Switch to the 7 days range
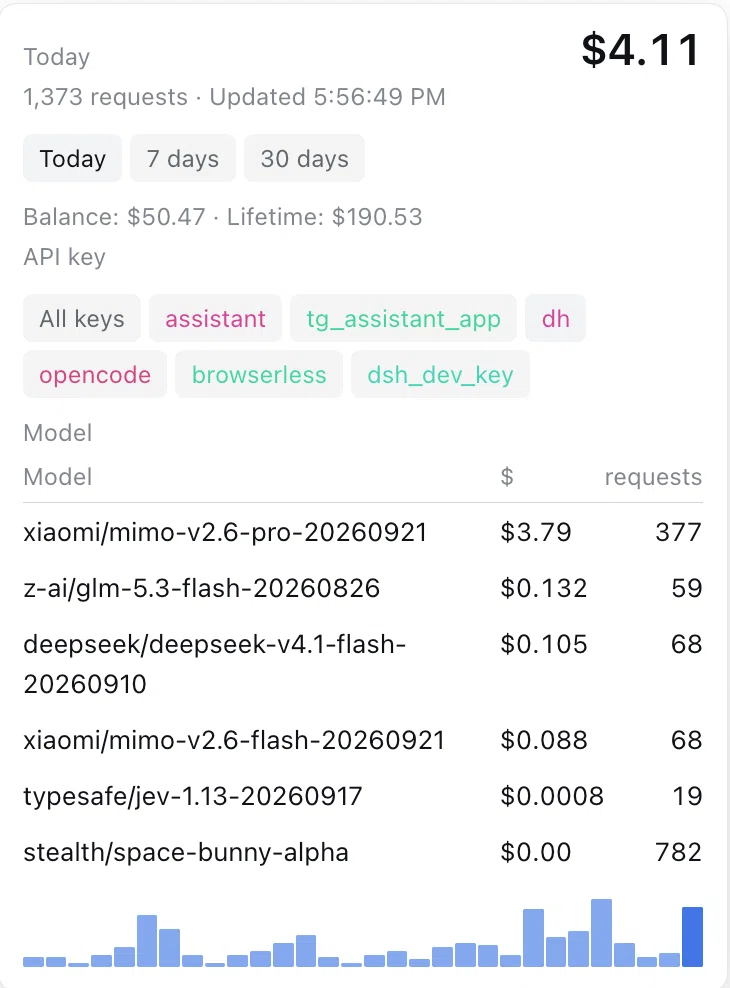 click(183, 158)
